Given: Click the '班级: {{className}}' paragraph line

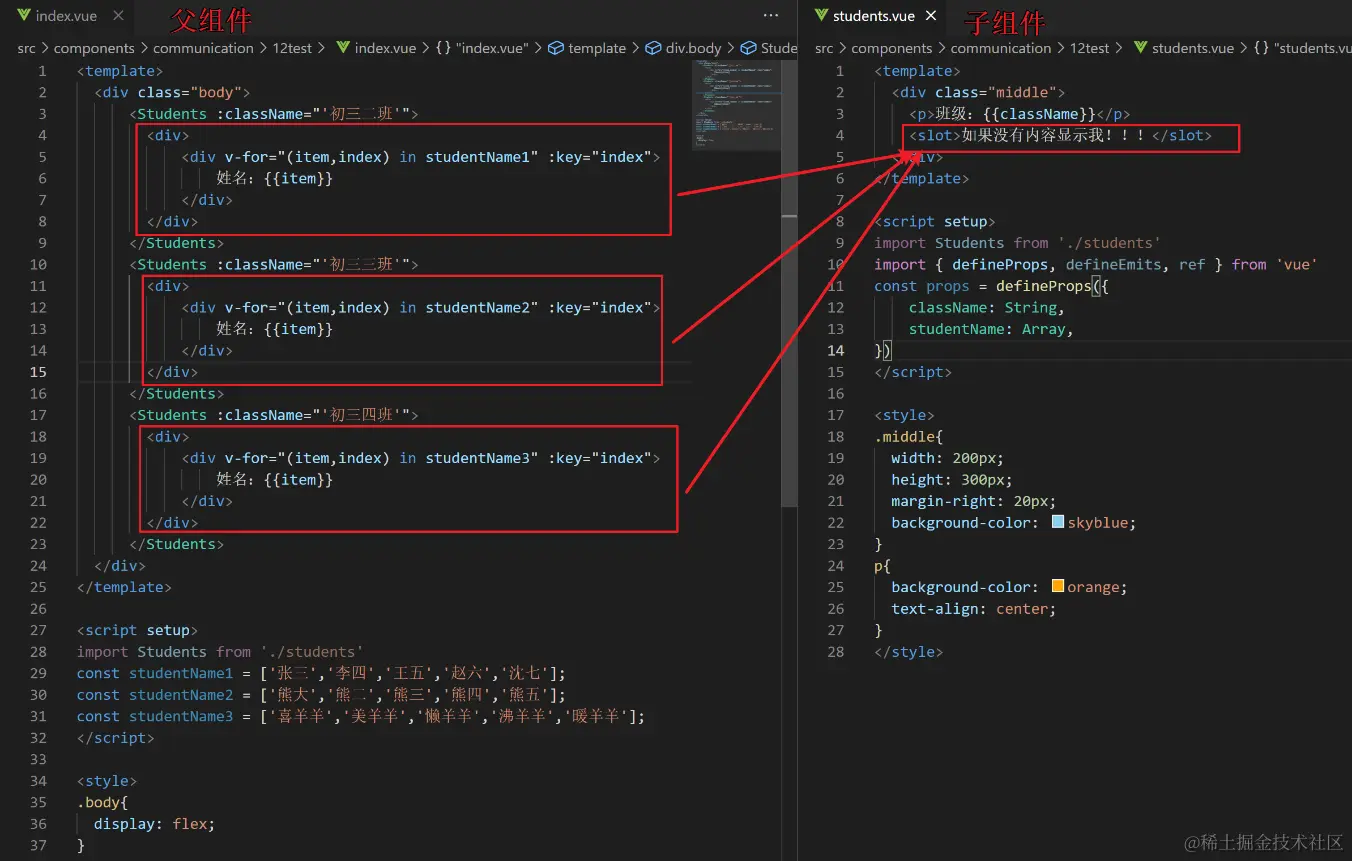Looking at the screenshot, I should [1019, 114].
